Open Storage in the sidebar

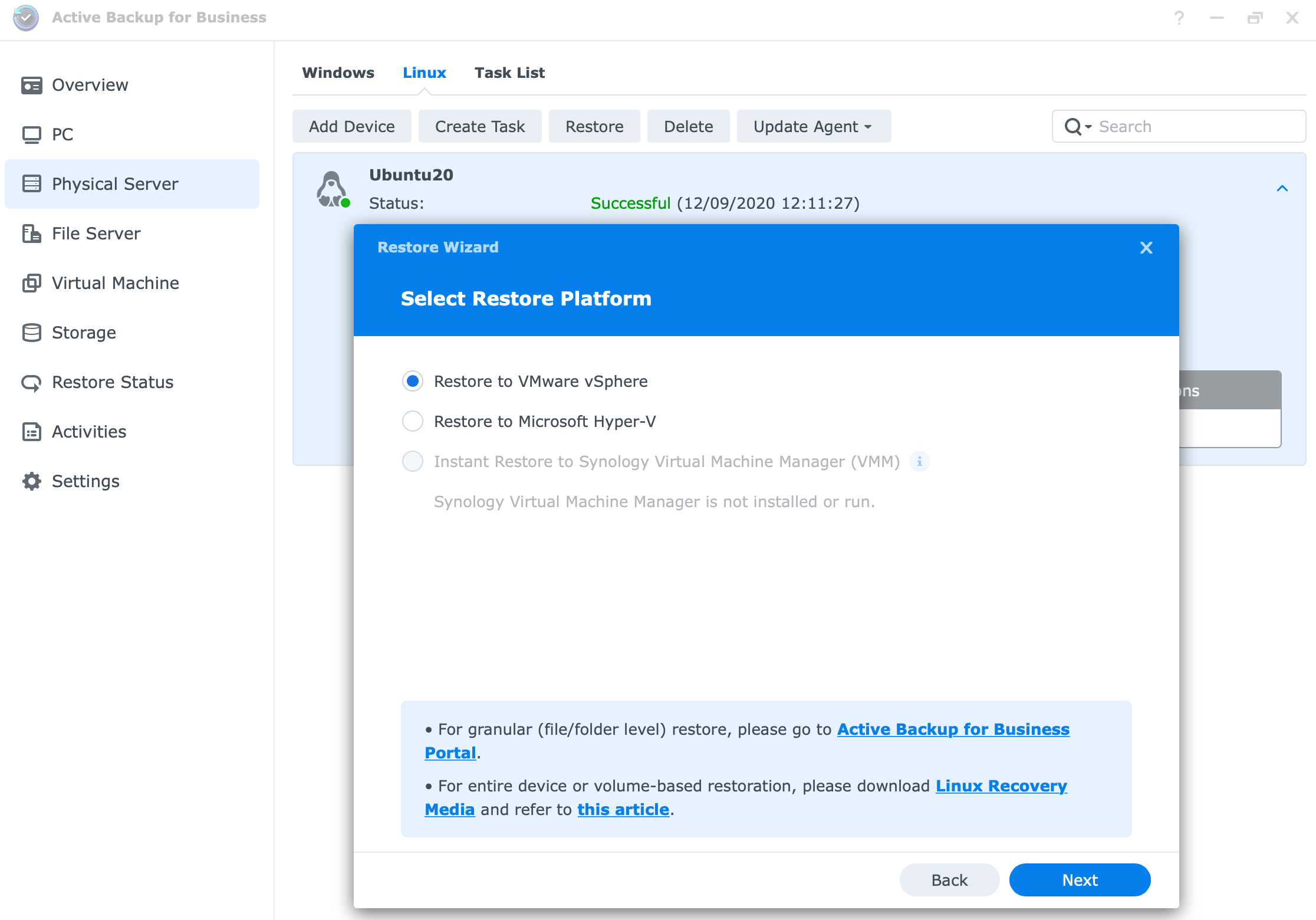point(132,333)
